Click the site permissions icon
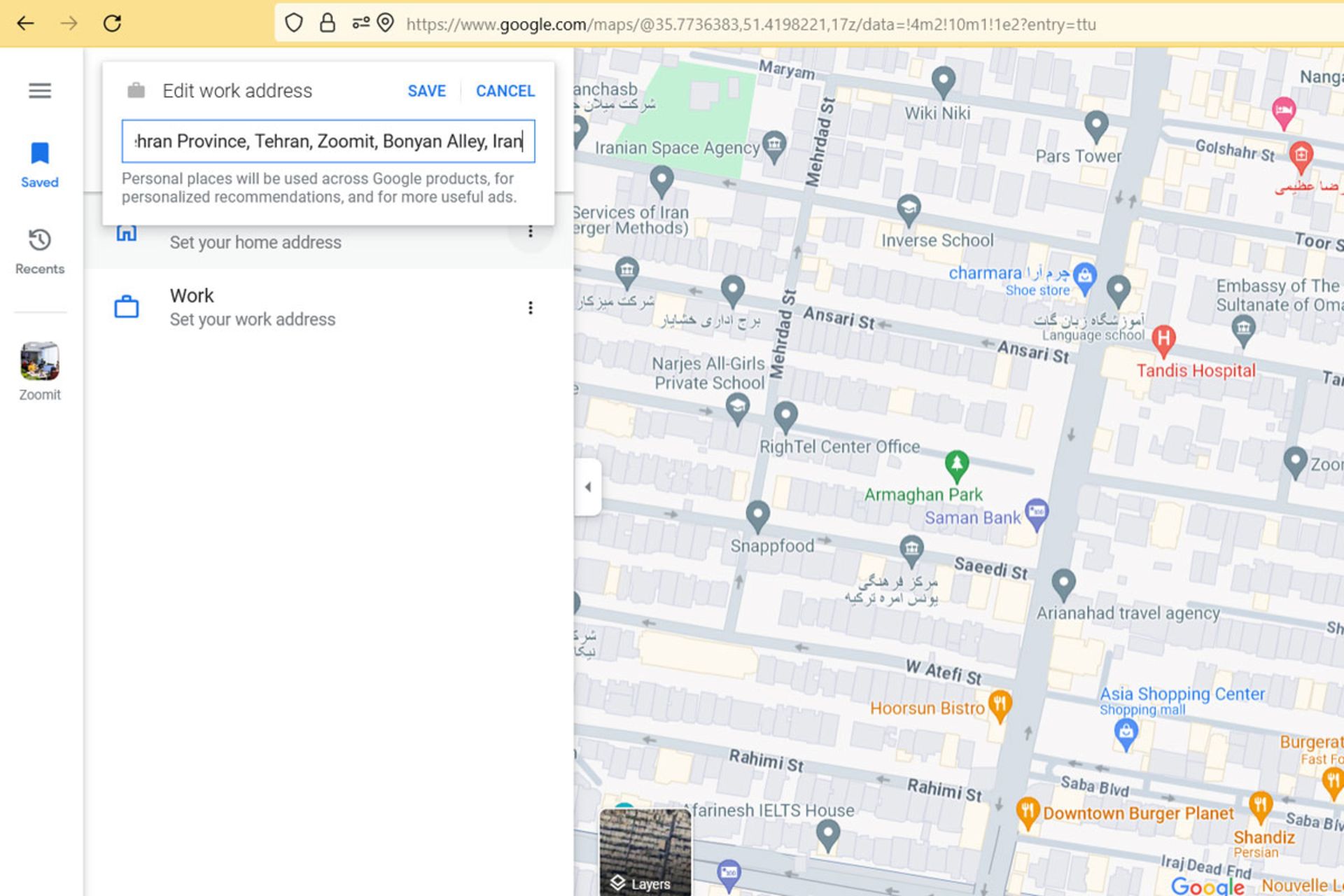1344x896 pixels. point(360,23)
